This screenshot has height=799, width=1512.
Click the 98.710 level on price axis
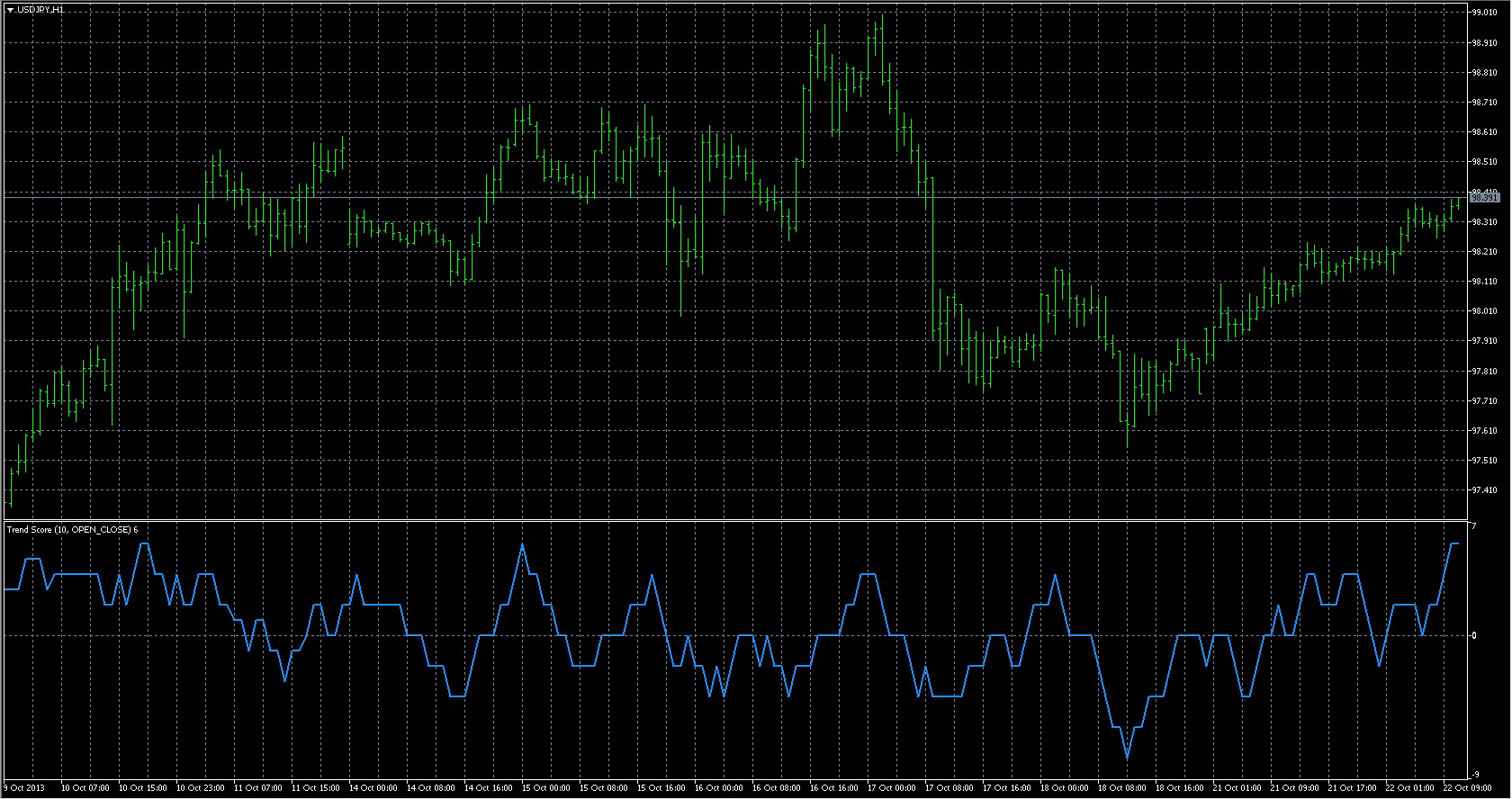[1484, 103]
